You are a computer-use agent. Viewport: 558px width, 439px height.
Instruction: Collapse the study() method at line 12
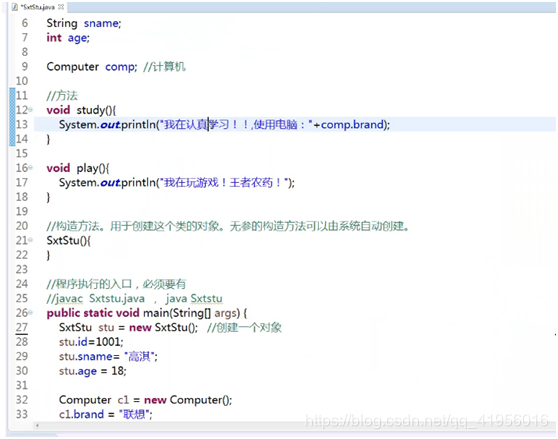pos(31,110)
